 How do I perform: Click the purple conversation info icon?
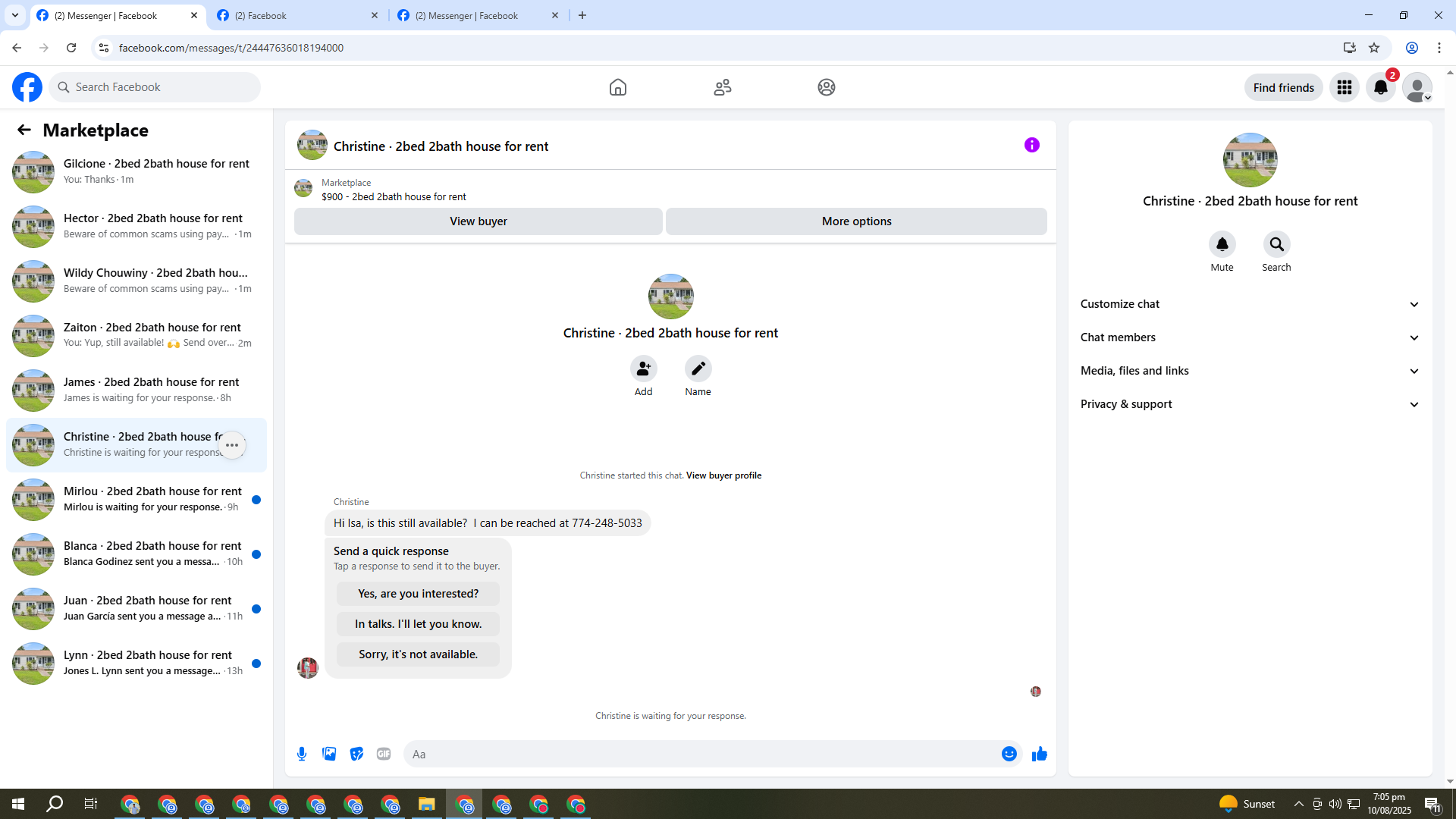1031,145
